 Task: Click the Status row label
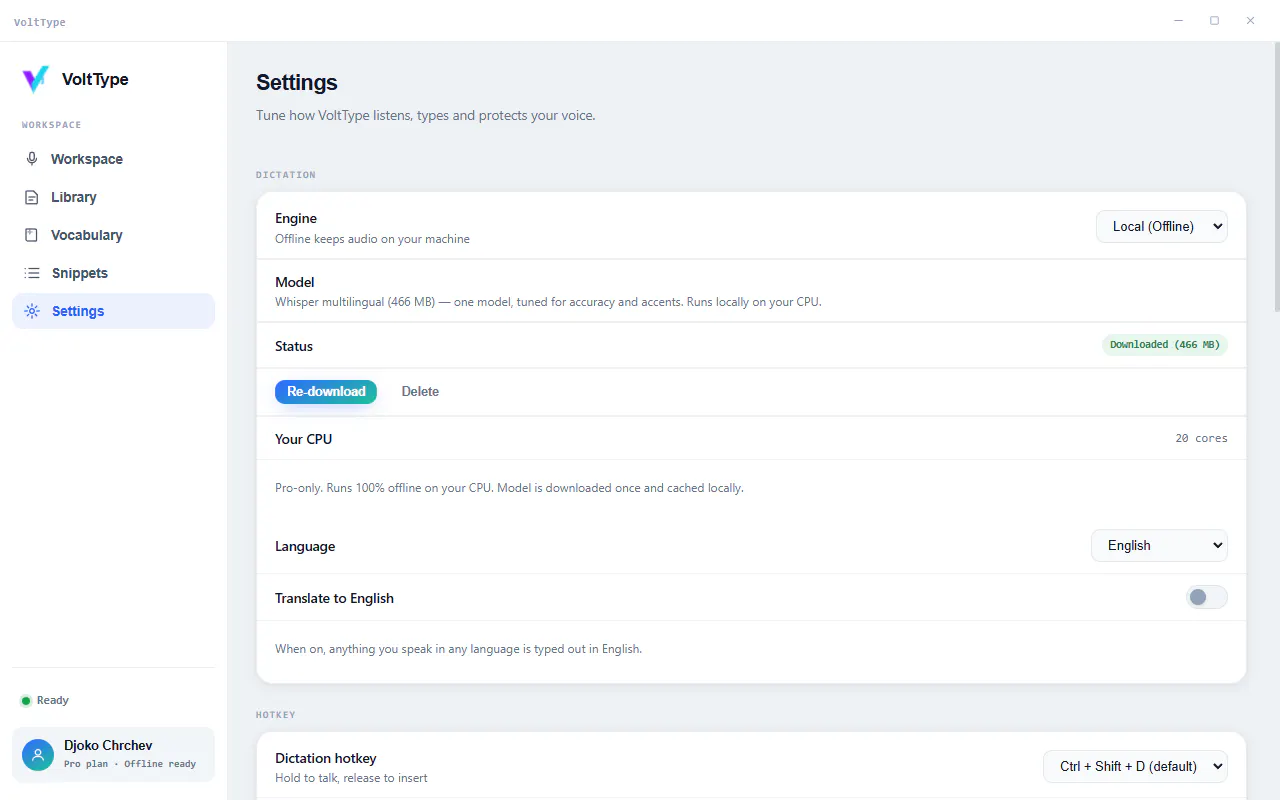point(294,346)
